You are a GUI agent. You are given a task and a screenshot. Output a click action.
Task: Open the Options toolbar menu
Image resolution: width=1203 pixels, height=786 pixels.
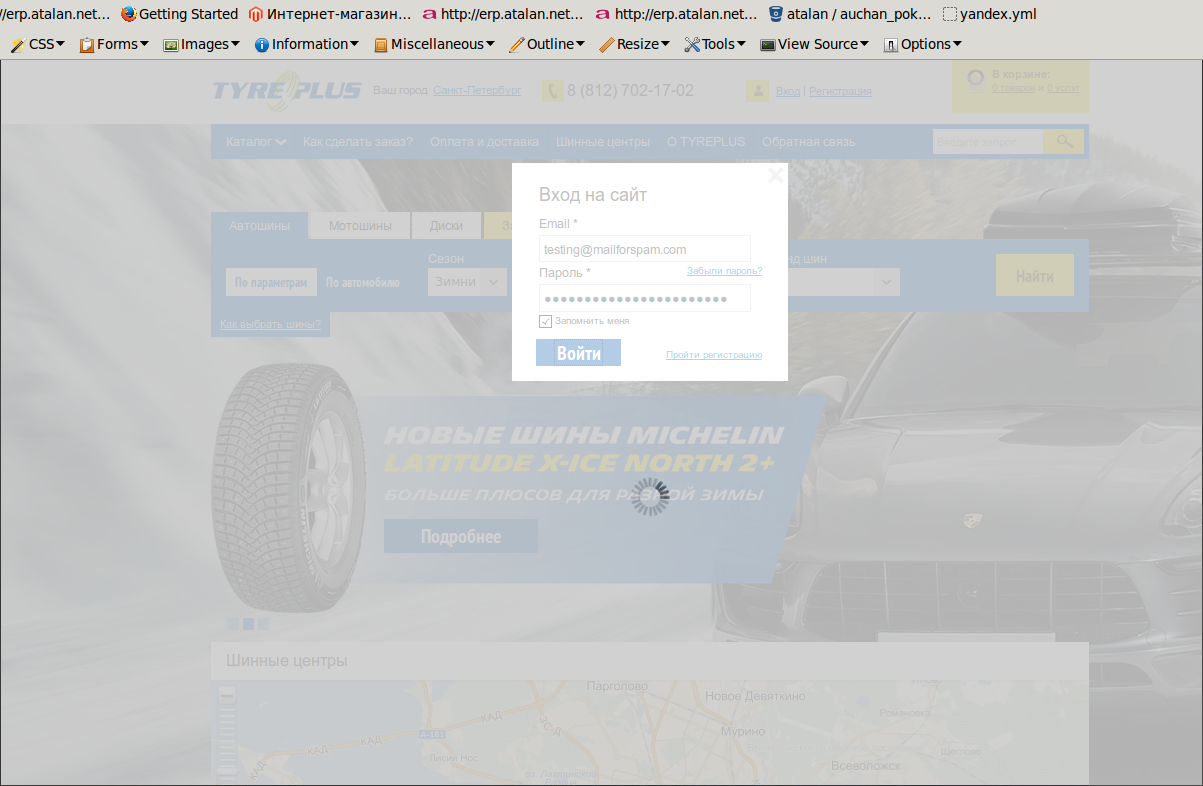[x=922, y=44]
